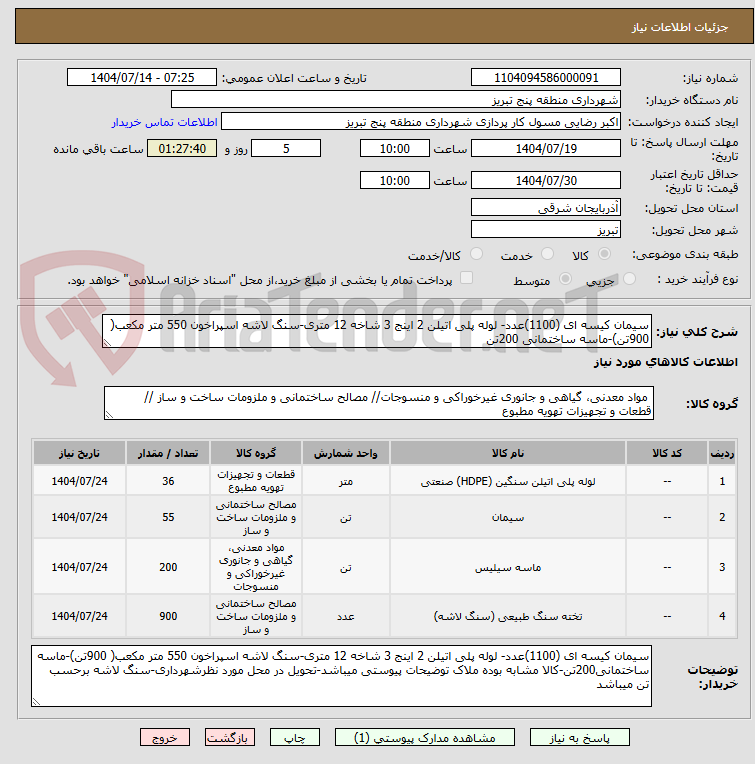Click the واحد شمارش column header

346,453
